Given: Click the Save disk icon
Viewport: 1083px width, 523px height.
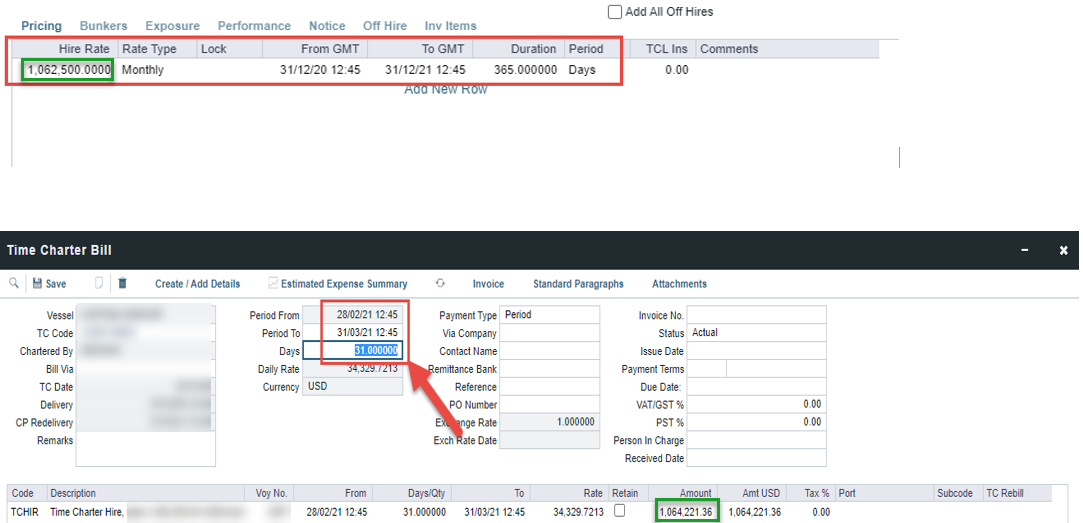Looking at the screenshot, I should tap(37, 284).
